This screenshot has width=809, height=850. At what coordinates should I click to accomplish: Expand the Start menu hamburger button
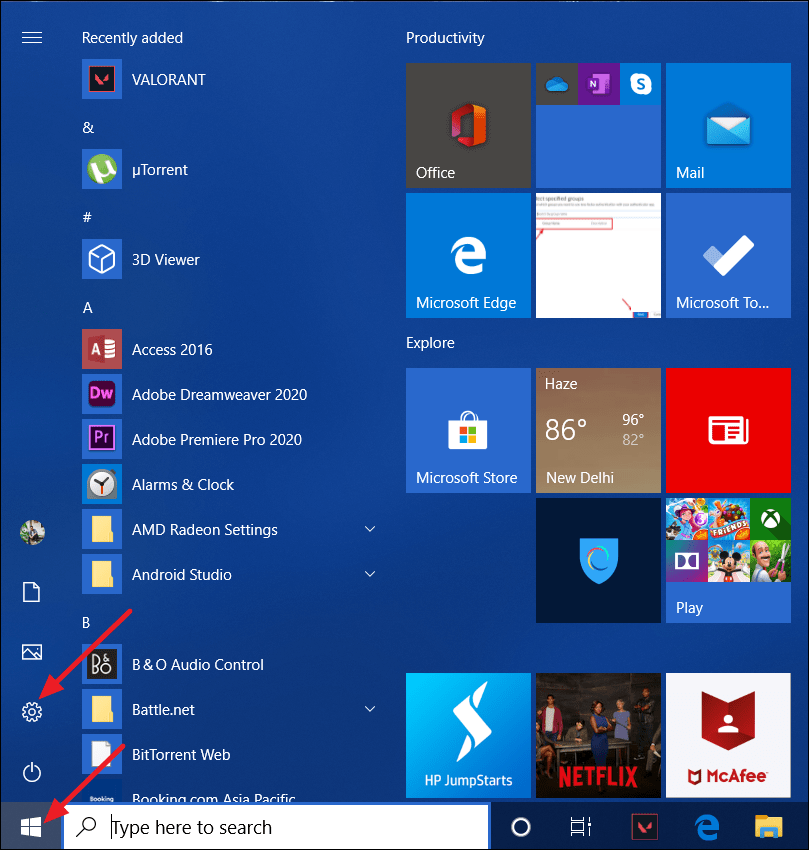pos(31,37)
